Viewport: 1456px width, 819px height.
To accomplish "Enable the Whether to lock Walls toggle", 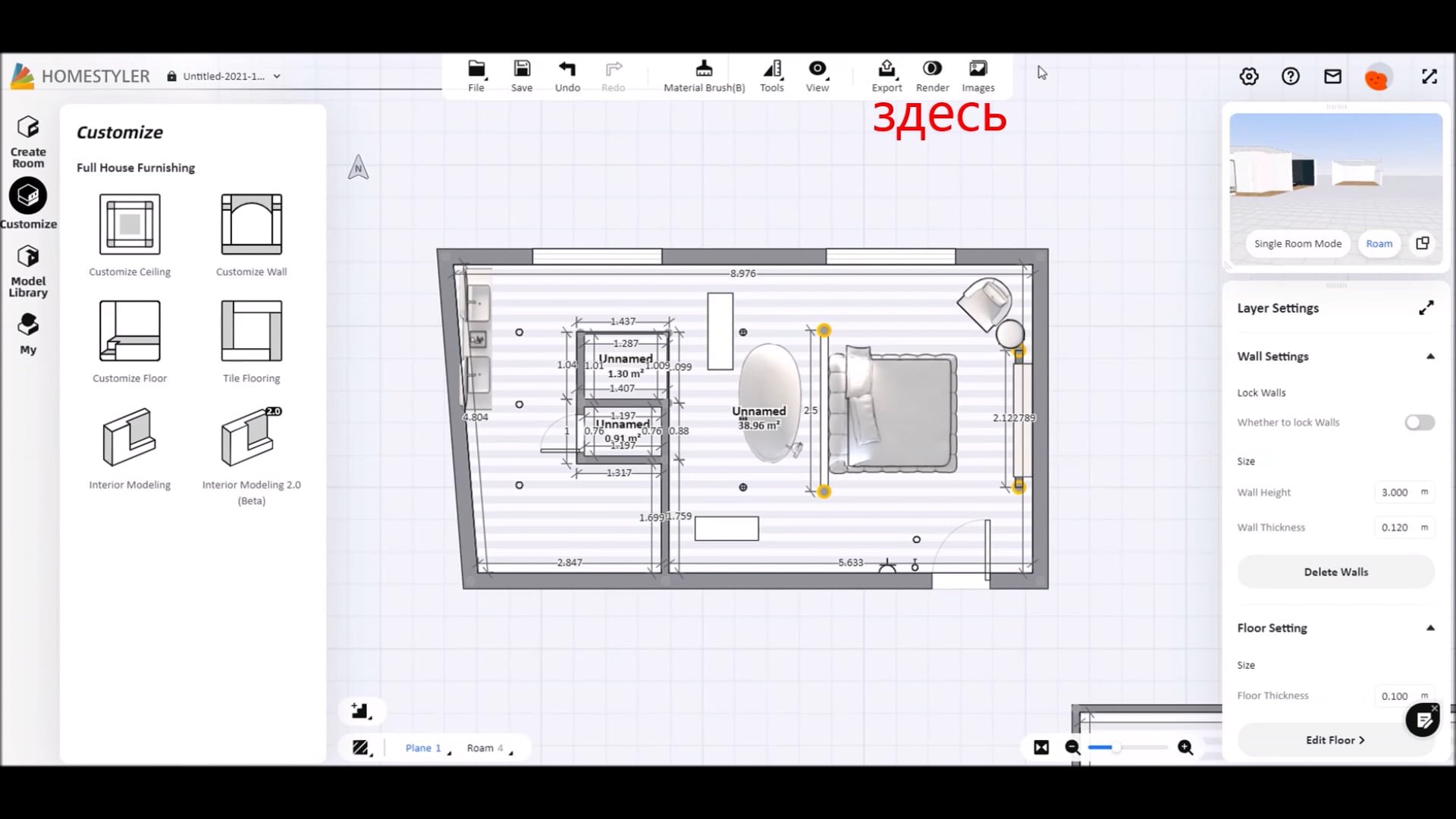I will 1418,422.
